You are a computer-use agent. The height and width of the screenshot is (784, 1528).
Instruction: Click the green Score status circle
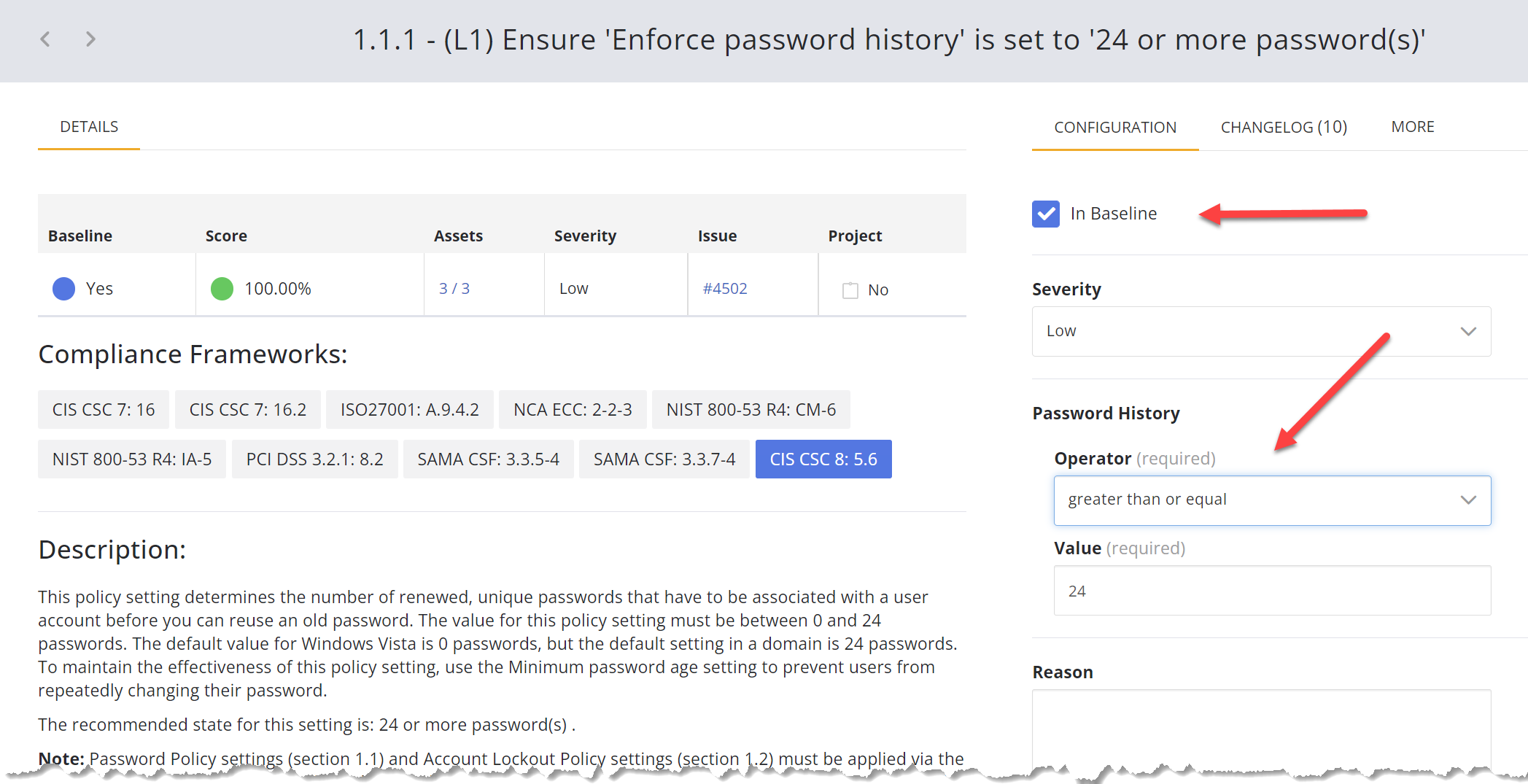[222, 289]
